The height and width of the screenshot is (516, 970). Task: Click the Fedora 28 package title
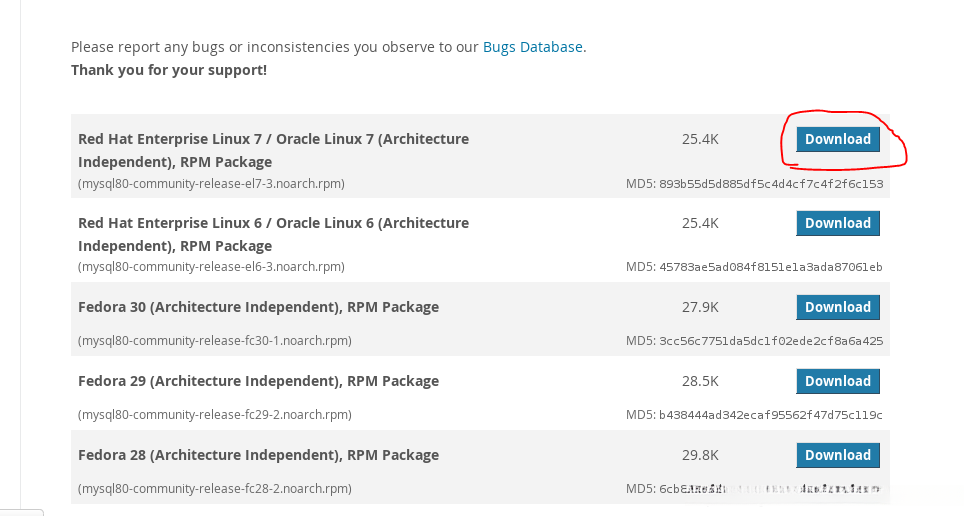(258, 455)
